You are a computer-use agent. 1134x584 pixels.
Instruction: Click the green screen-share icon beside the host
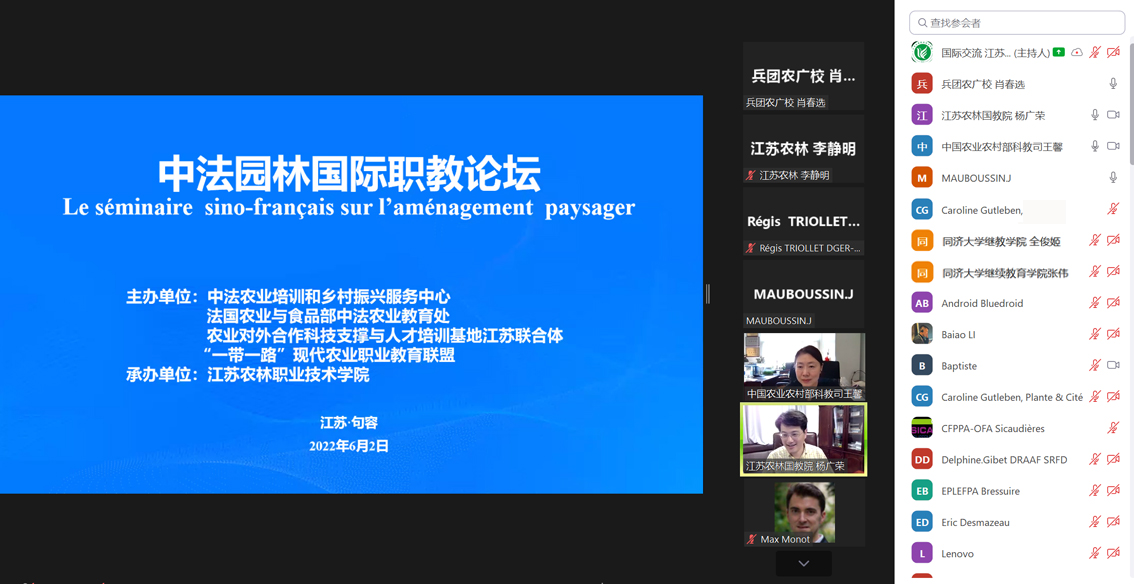point(1059,52)
